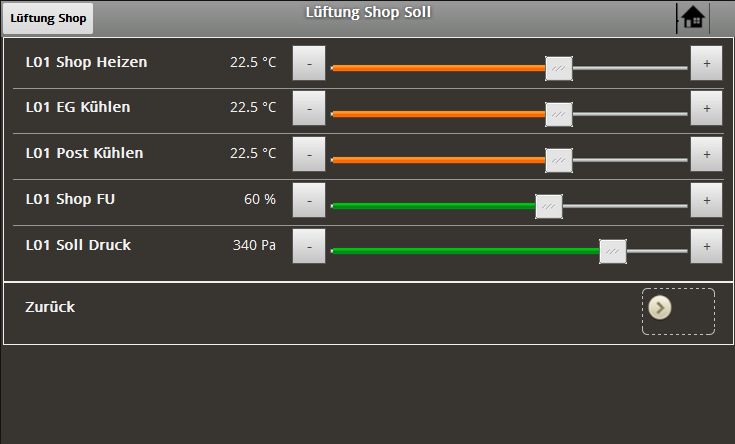Decrease L01 EG Kühlen setpoint
This screenshot has width=735, height=444.
[309, 108]
